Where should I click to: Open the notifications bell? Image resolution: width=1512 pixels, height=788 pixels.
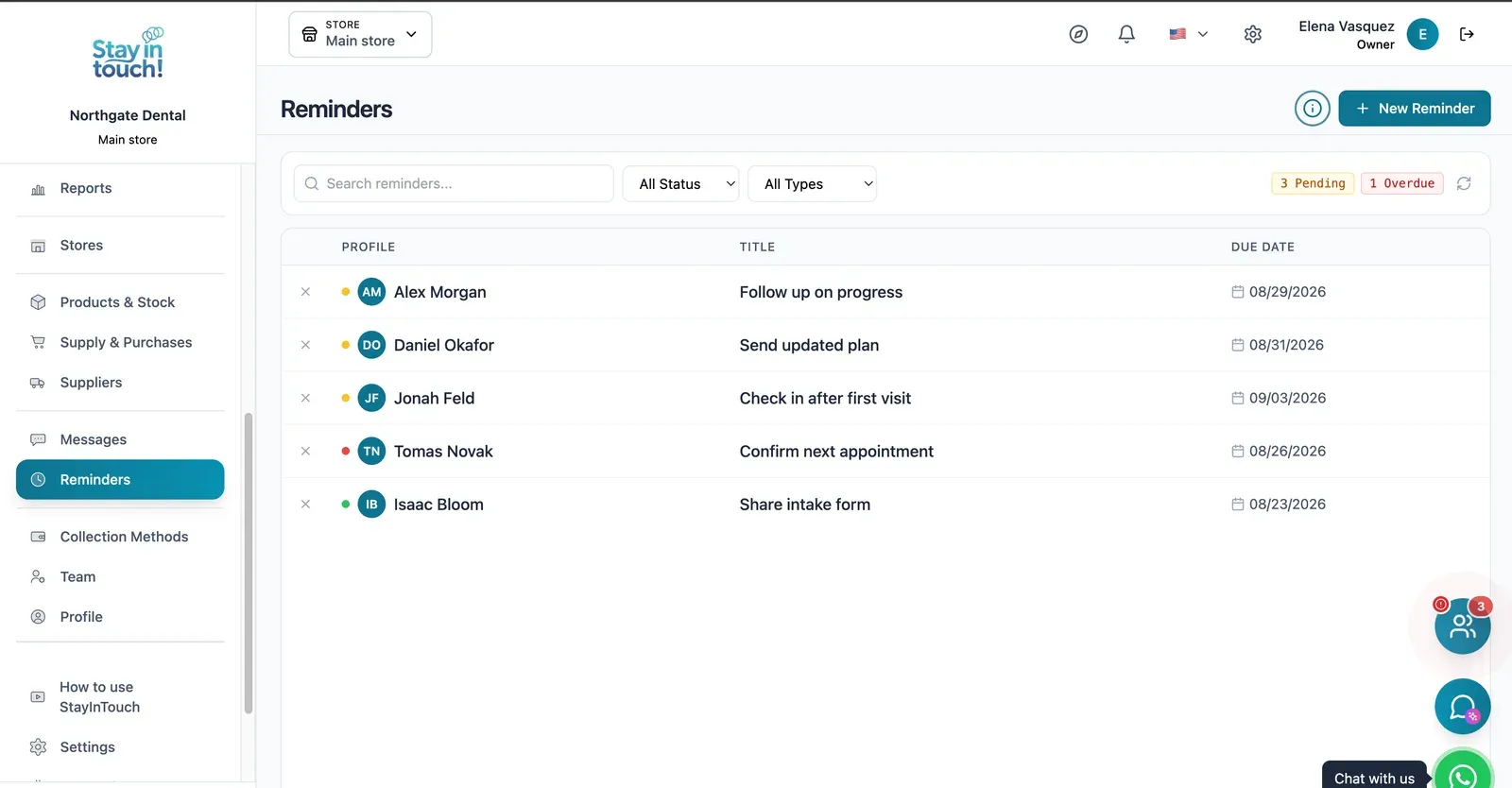1126,34
